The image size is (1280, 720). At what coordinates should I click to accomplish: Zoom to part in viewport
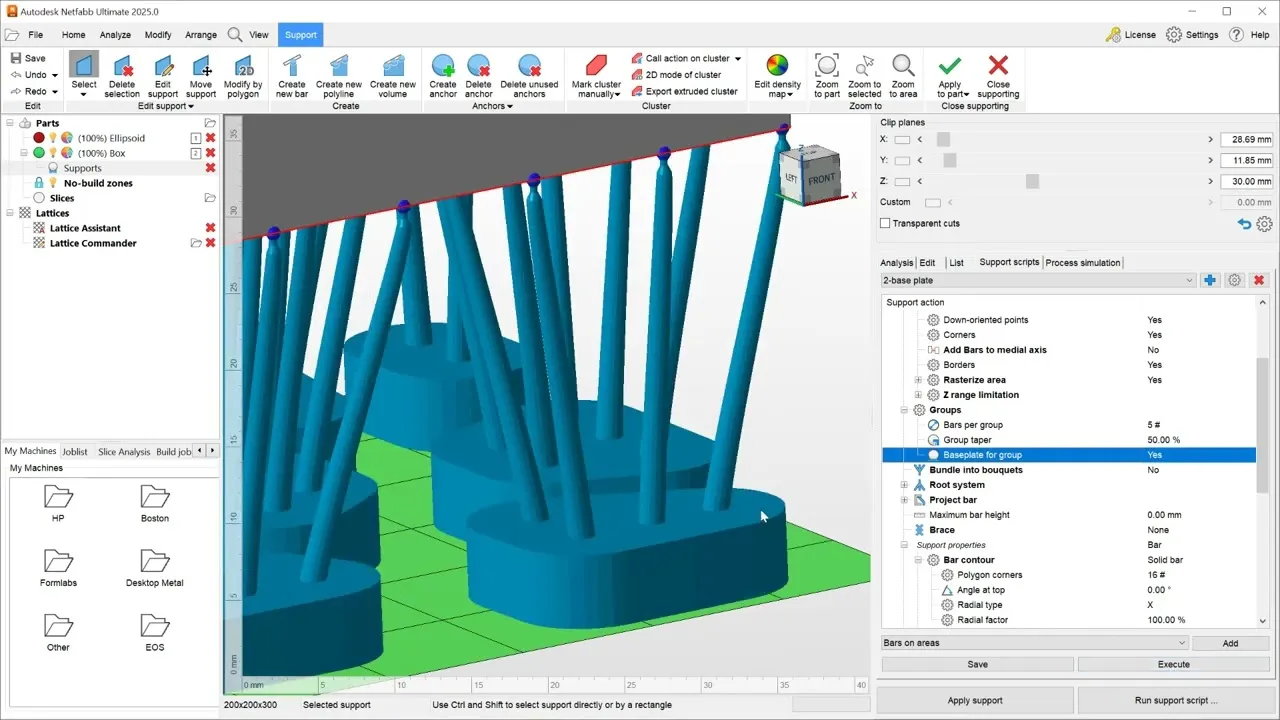pyautogui.click(x=827, y=76)
